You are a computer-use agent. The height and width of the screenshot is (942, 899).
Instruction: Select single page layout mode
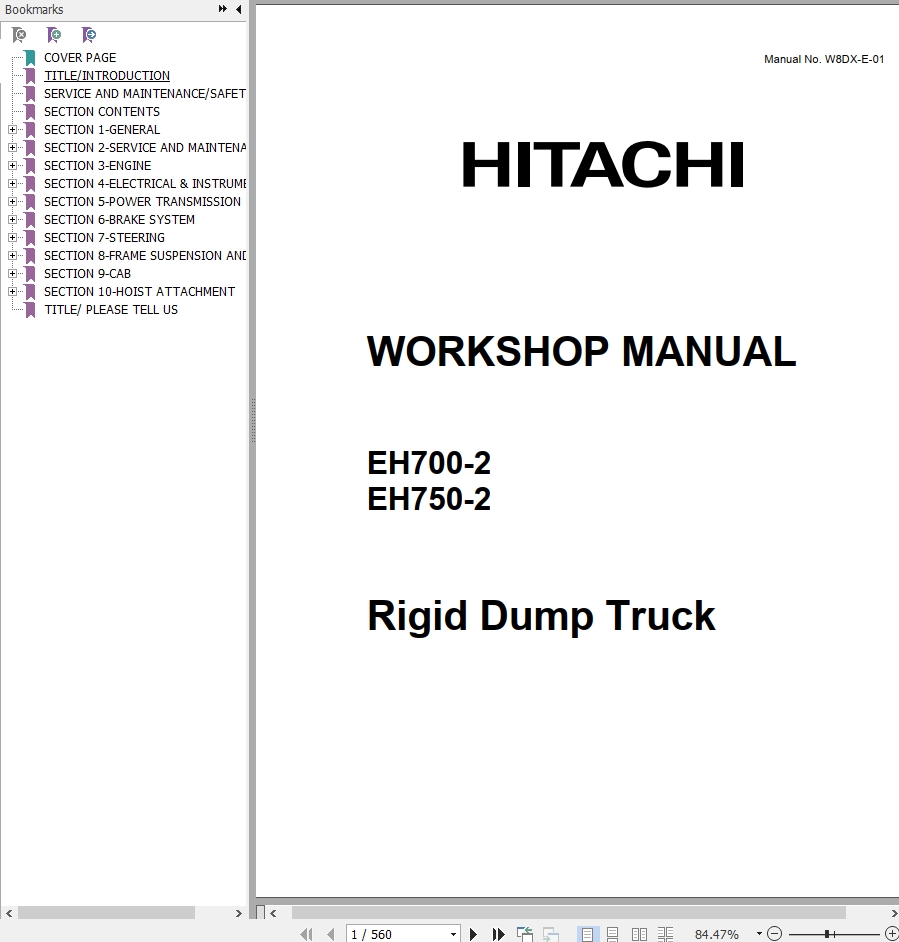(588, 934)
